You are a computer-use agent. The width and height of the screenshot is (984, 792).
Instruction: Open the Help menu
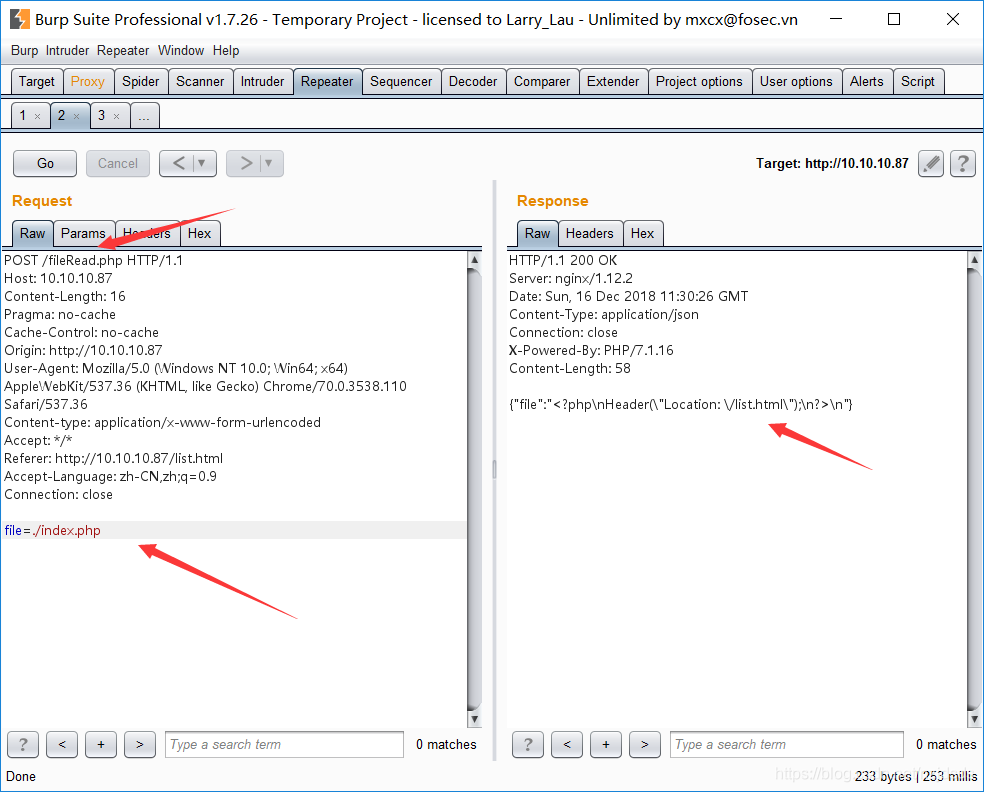coord(226,51)
